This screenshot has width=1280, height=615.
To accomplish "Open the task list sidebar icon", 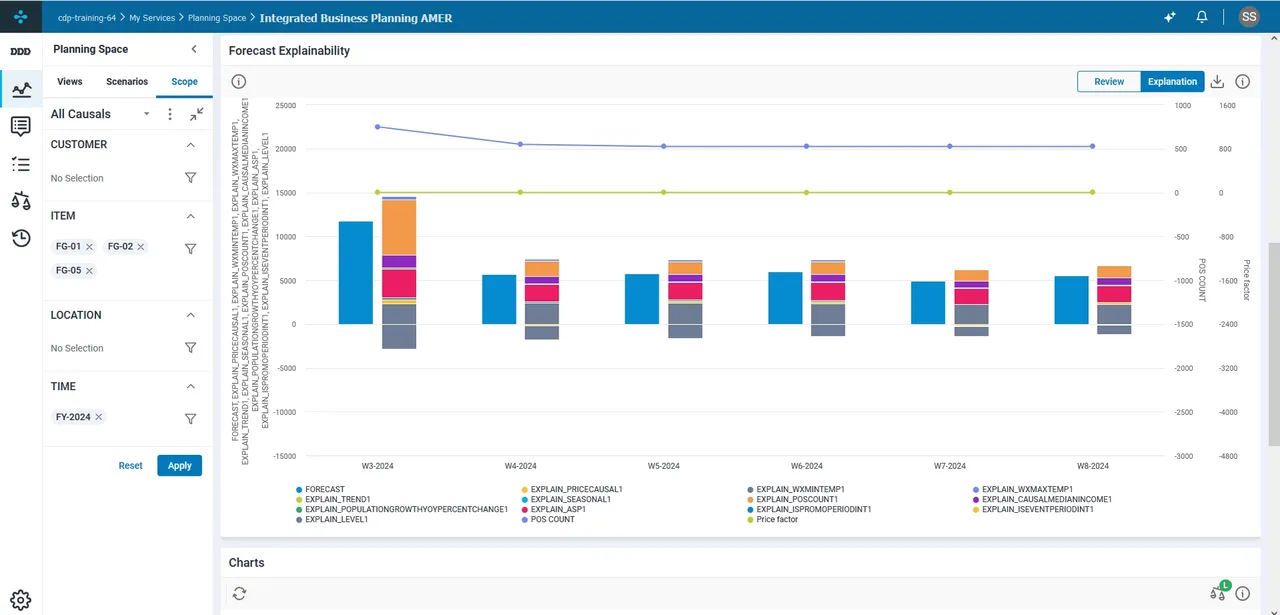I will [x=21, y=164].
